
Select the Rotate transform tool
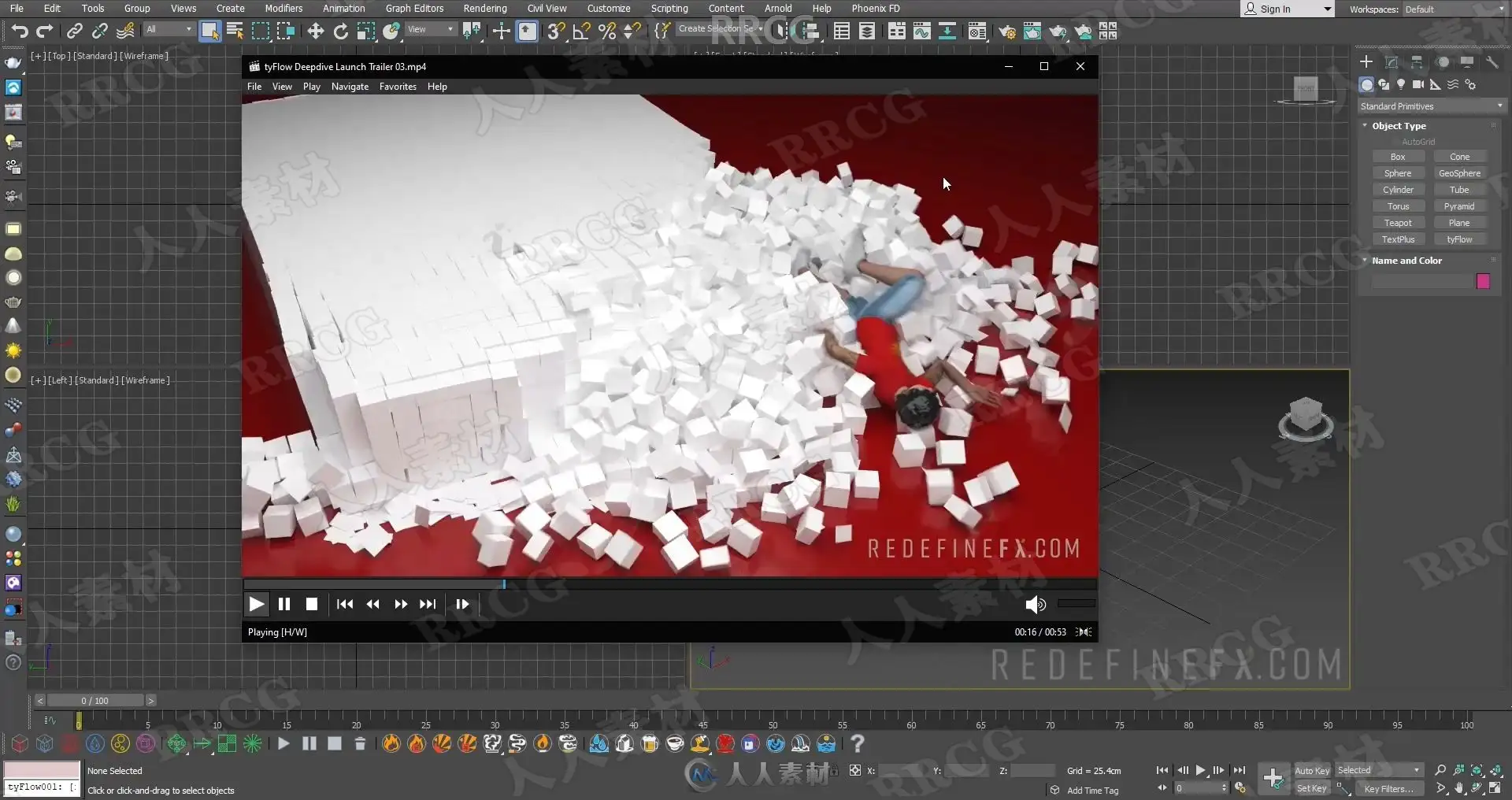[340, 31]
